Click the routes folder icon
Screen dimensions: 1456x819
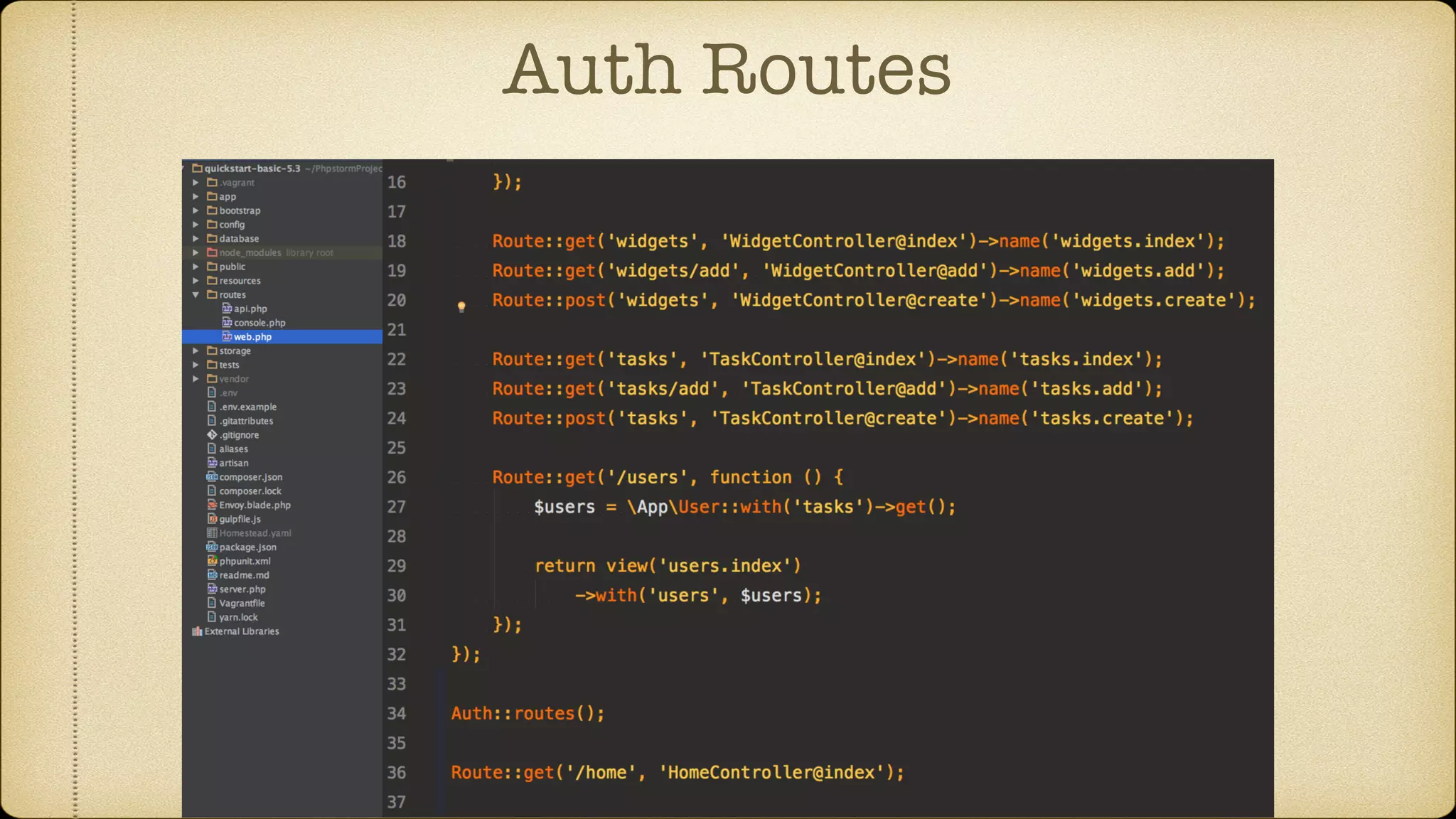212,294
